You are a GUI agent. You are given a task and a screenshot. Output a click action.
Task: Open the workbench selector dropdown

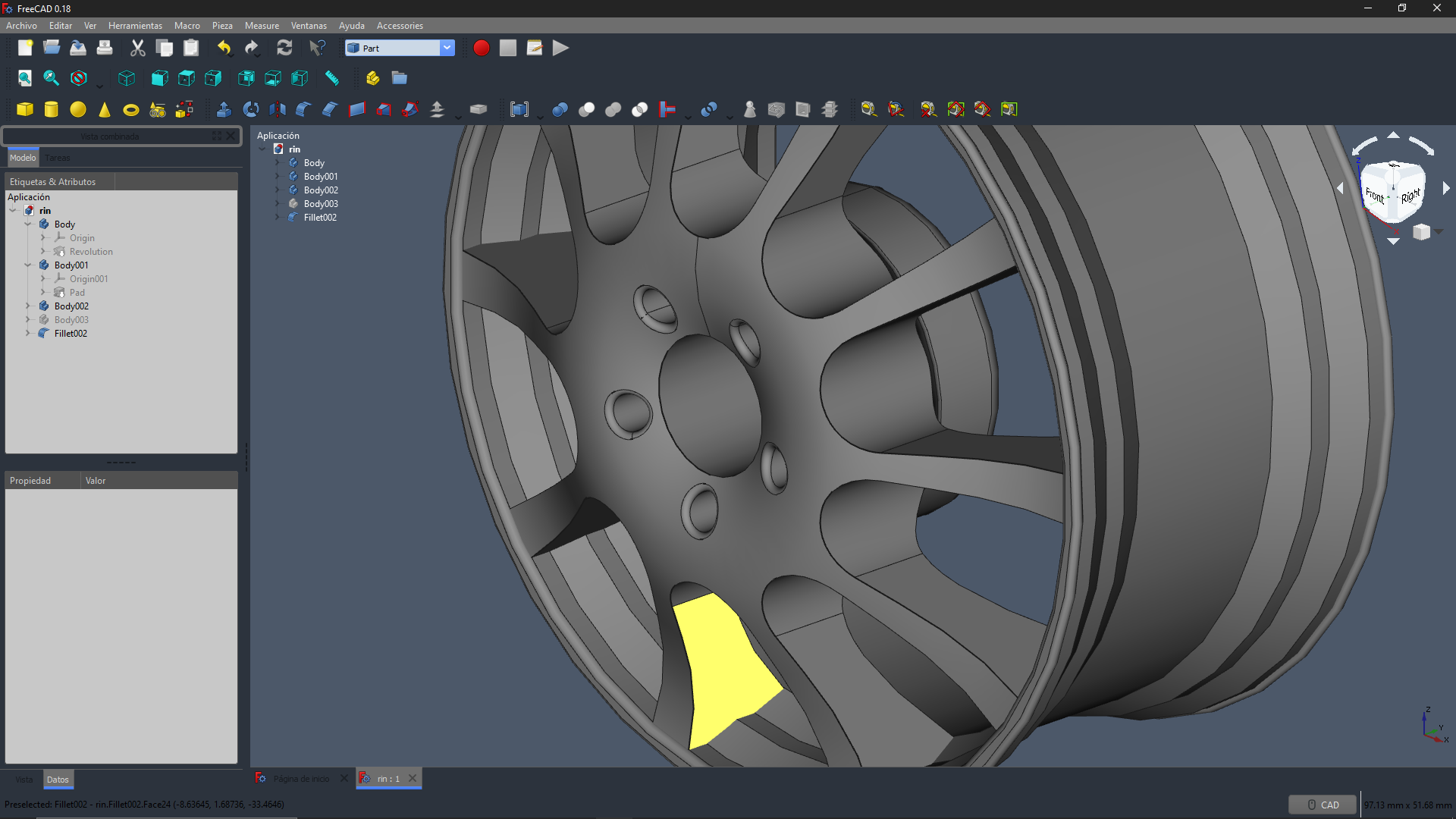tap(447, 48)
